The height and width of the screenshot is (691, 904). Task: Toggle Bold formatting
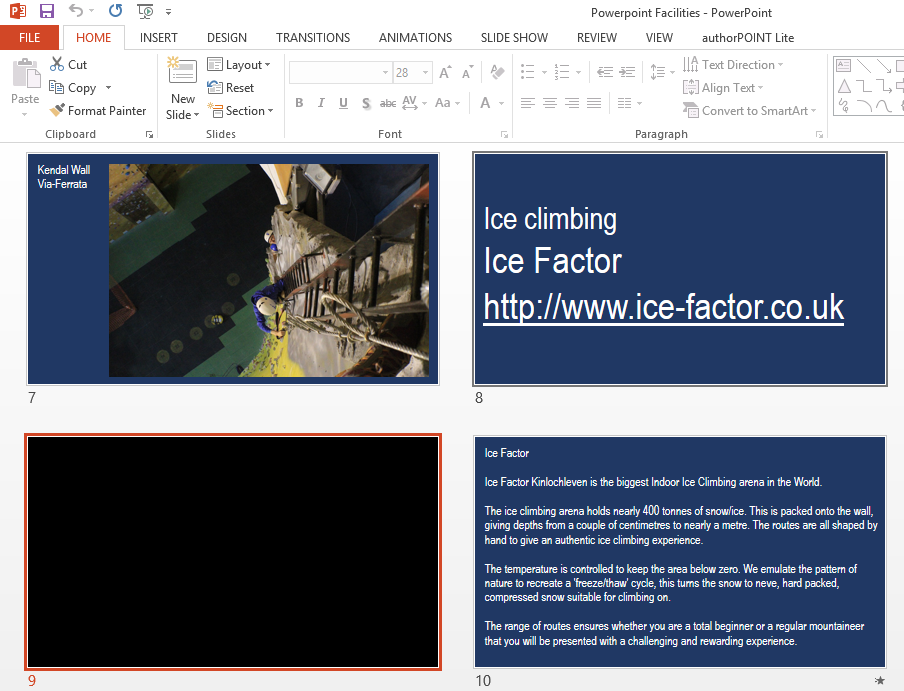coord(299,103)
